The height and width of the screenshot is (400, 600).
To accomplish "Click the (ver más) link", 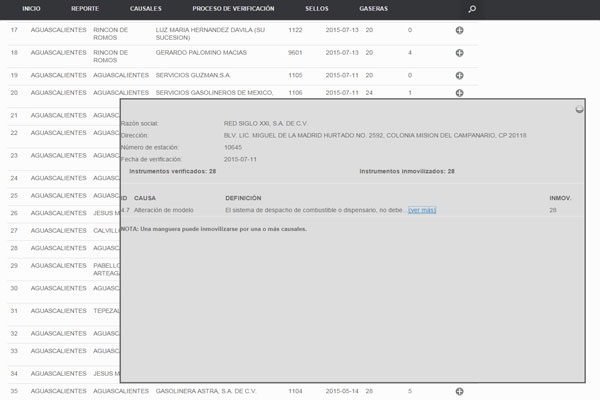I will click(x=422, y=210).
